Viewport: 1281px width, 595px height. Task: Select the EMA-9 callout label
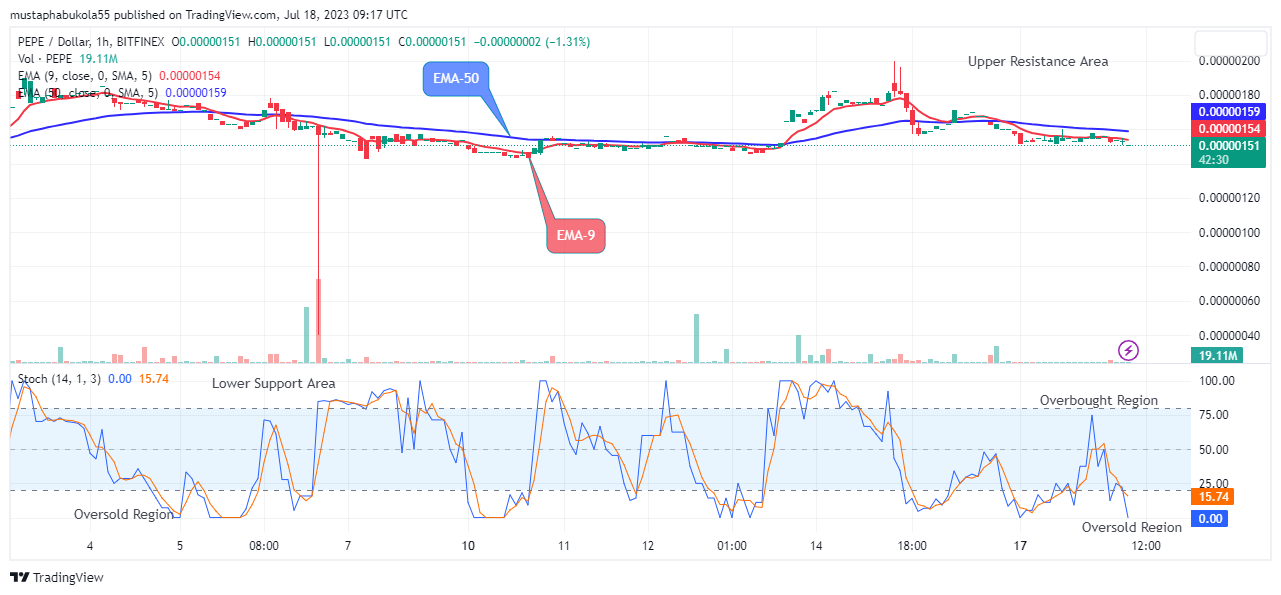pos(576,236)
